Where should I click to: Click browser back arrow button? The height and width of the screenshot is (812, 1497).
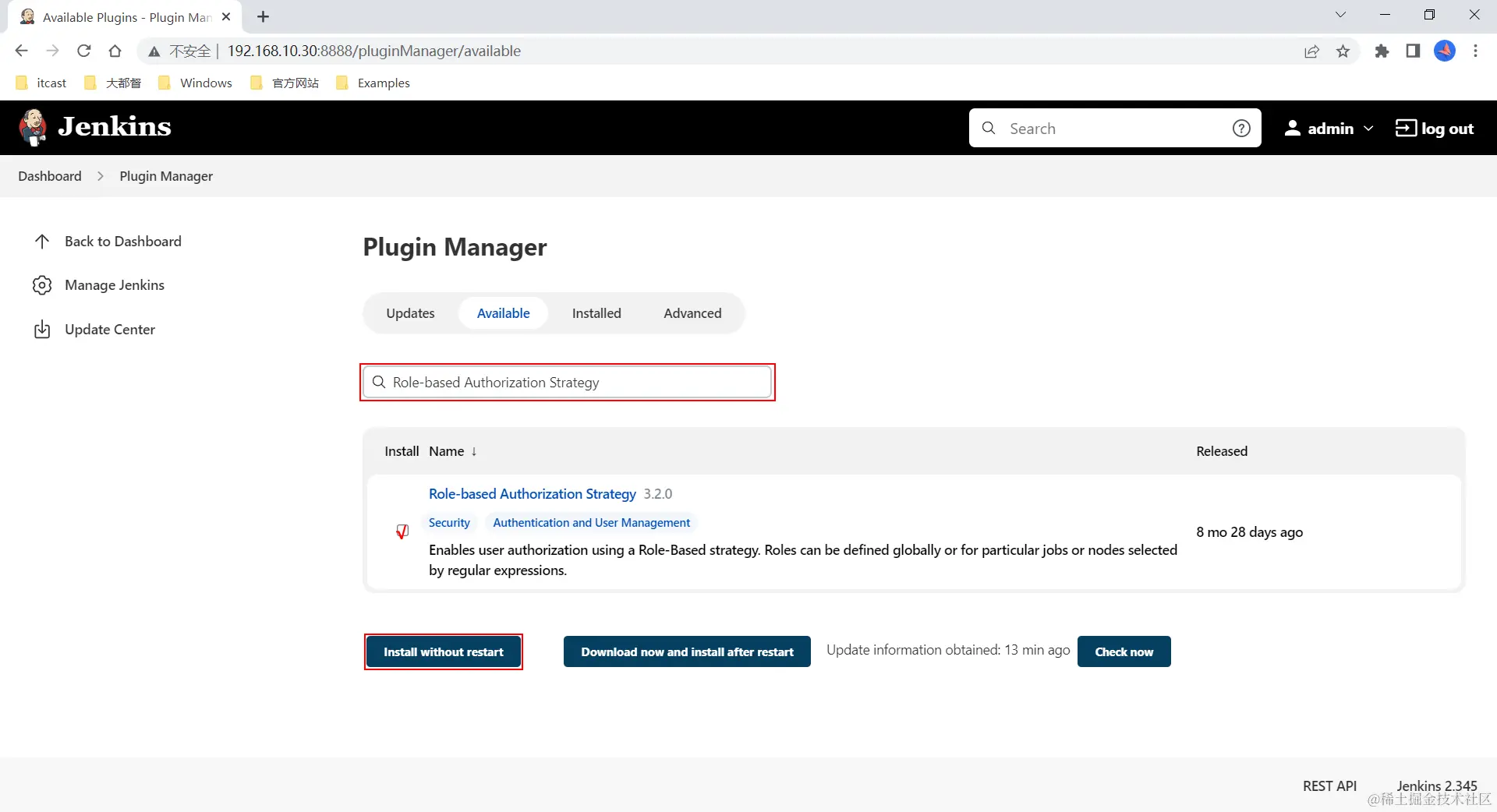click(x=21, y=51)
